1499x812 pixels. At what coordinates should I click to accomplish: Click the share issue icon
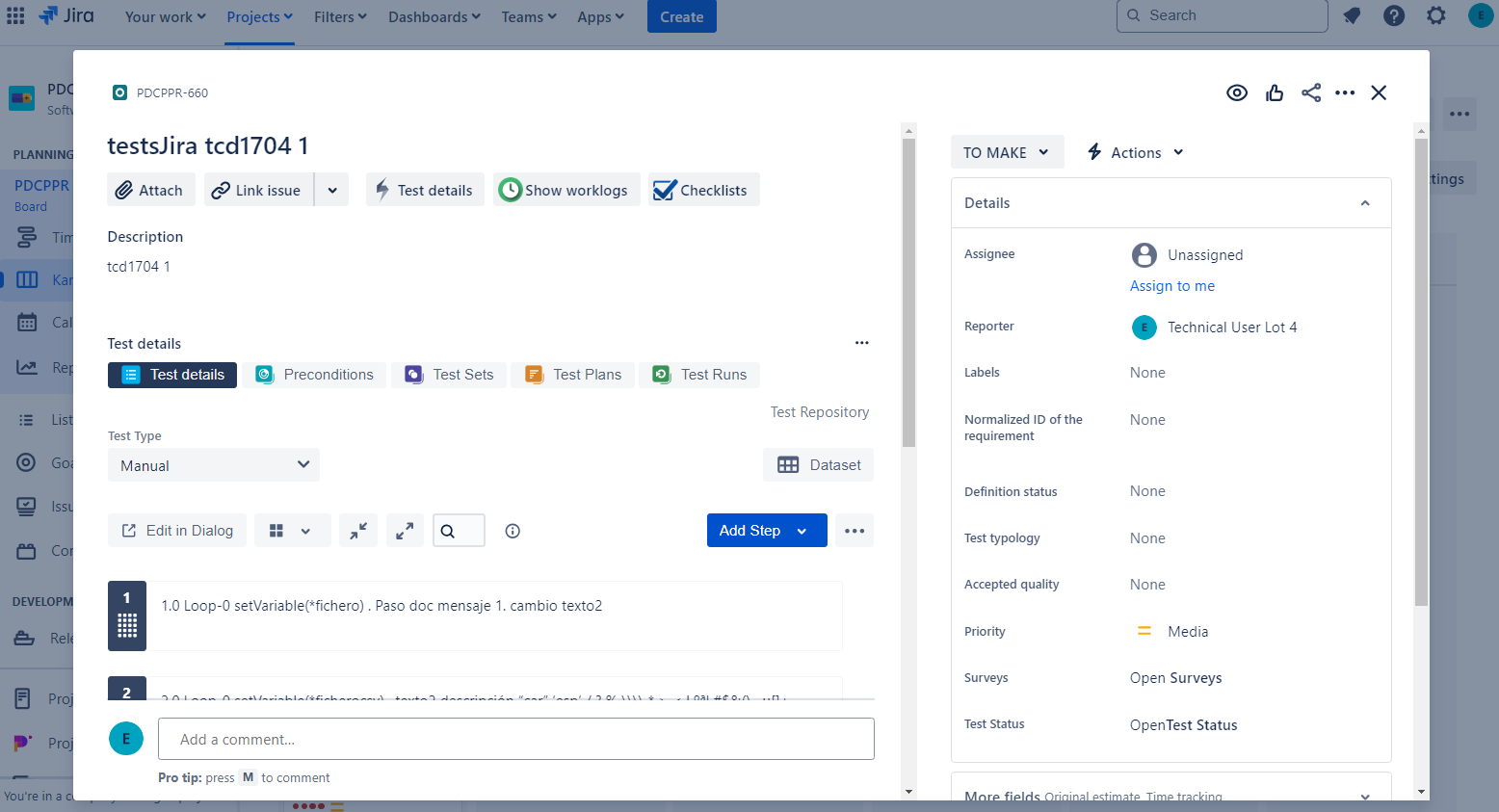(1311, 92)
